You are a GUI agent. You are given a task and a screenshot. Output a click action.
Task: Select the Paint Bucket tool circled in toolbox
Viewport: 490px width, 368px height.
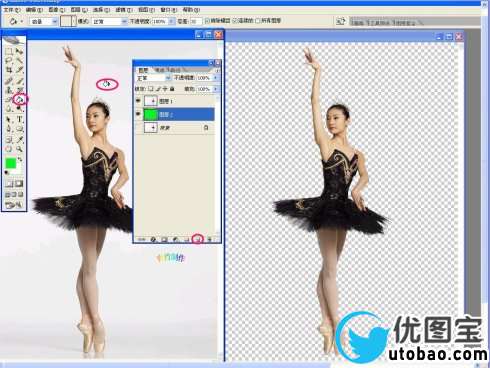pos(20,99)
